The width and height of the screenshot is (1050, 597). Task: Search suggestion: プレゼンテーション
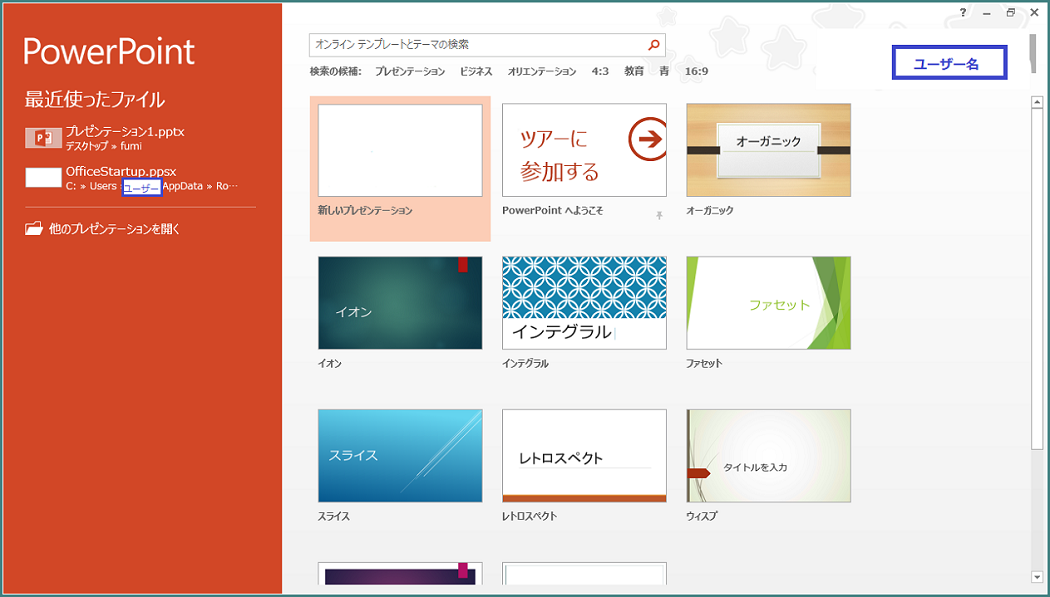click(x=410, y=72)
